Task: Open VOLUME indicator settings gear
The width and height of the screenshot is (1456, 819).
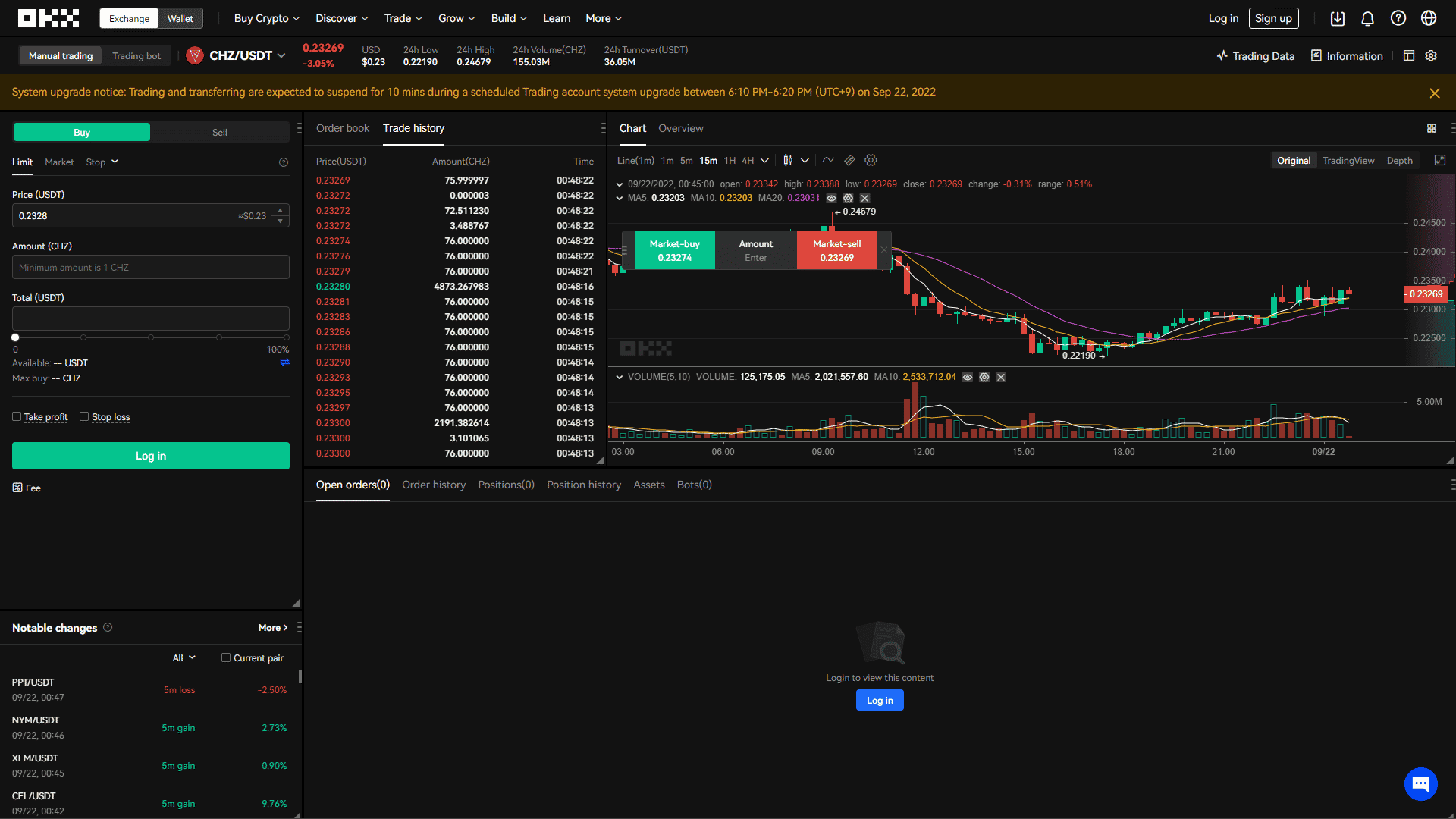Action: (984, 377)
